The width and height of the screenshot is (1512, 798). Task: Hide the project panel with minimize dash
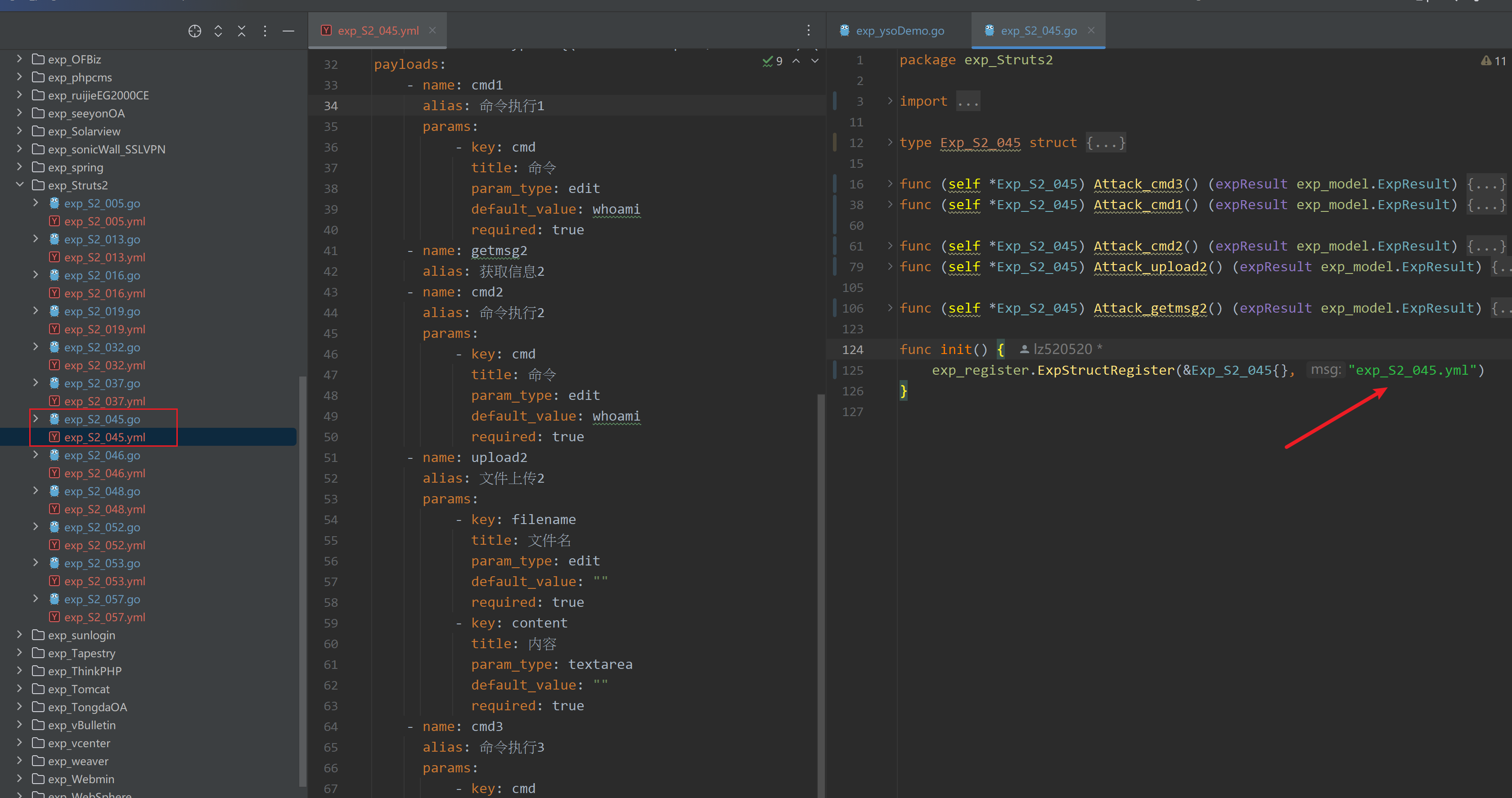[288, 31]
